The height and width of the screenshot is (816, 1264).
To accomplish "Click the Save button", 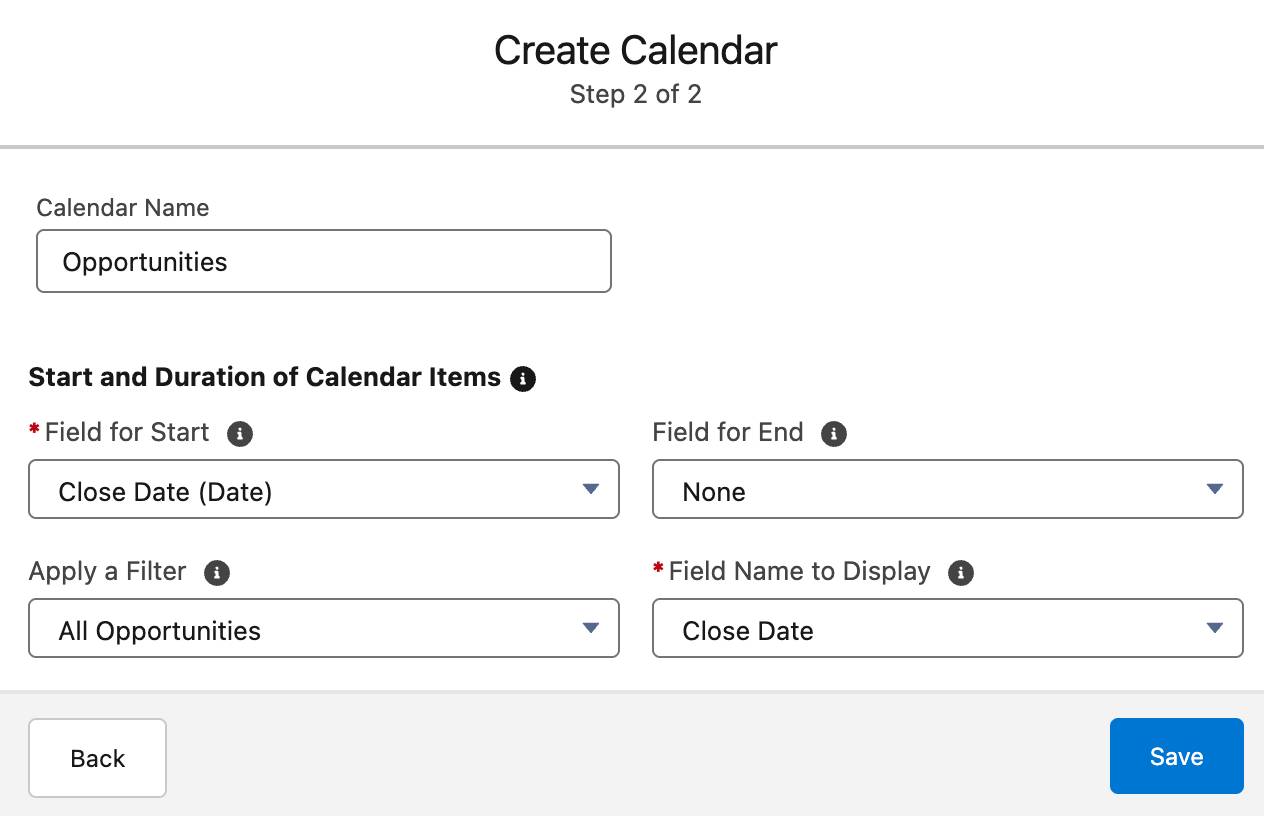I will (x=1176, y=756).
